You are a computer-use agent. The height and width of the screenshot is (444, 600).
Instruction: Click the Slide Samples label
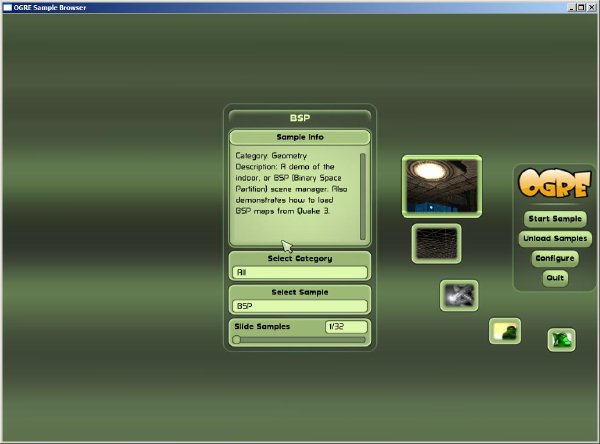click(262, 326)
